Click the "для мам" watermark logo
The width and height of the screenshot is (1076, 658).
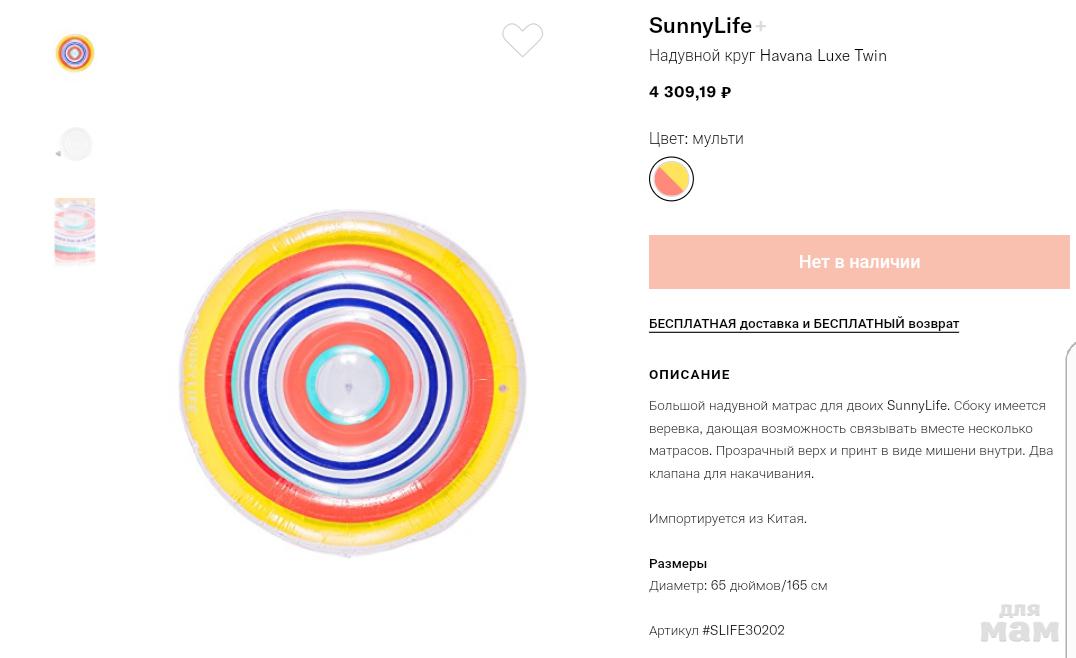click(1019, 622)
